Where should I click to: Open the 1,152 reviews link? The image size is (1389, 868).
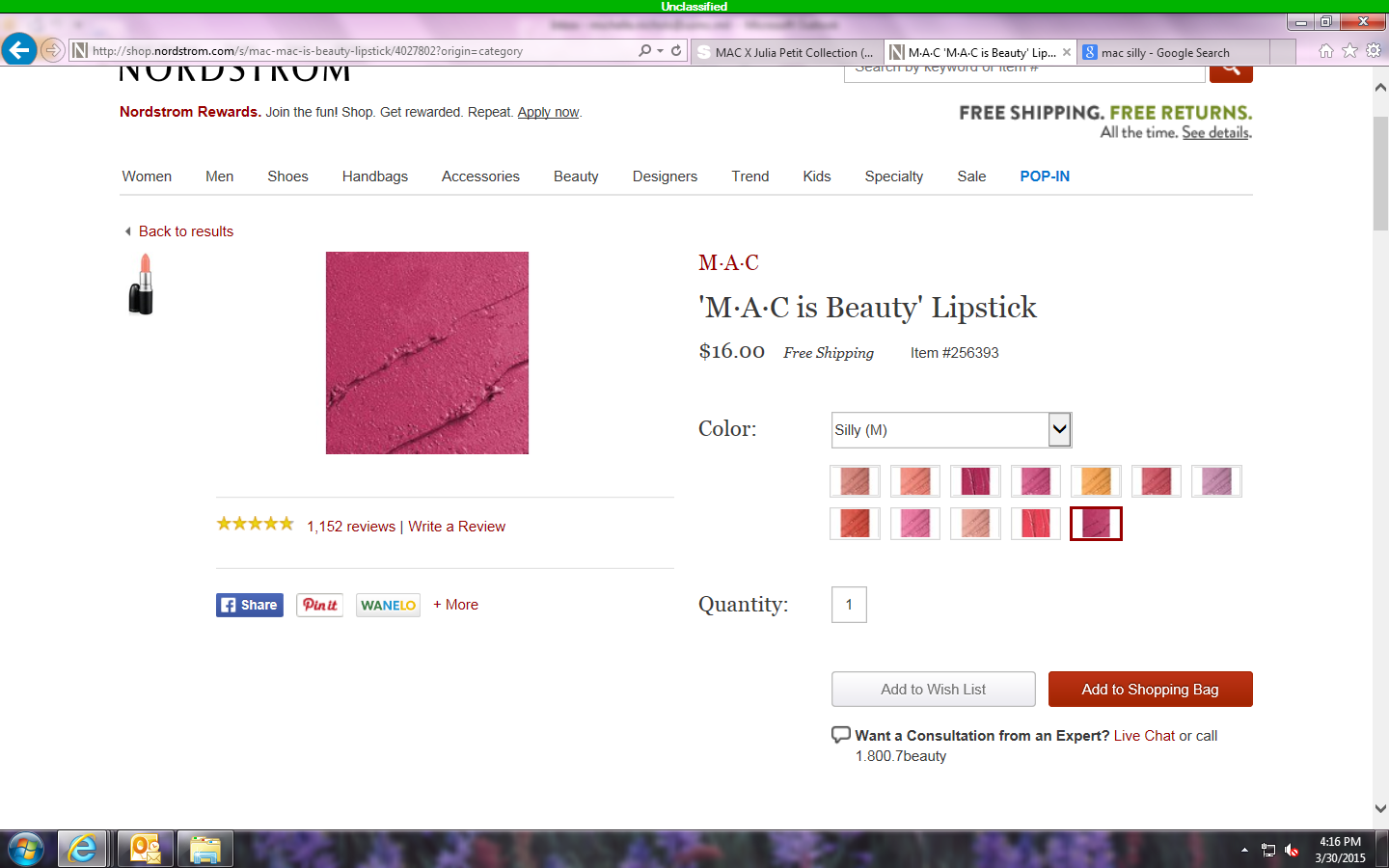pos(351,527)
